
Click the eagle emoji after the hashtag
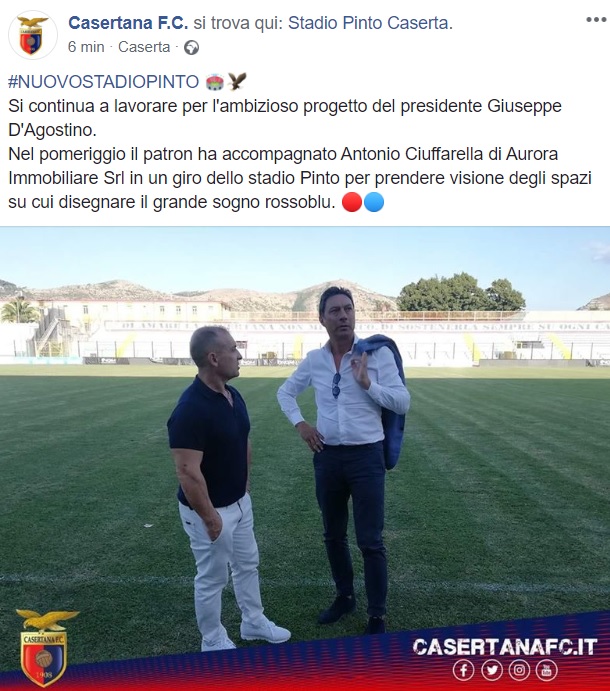tap(237, 82)
